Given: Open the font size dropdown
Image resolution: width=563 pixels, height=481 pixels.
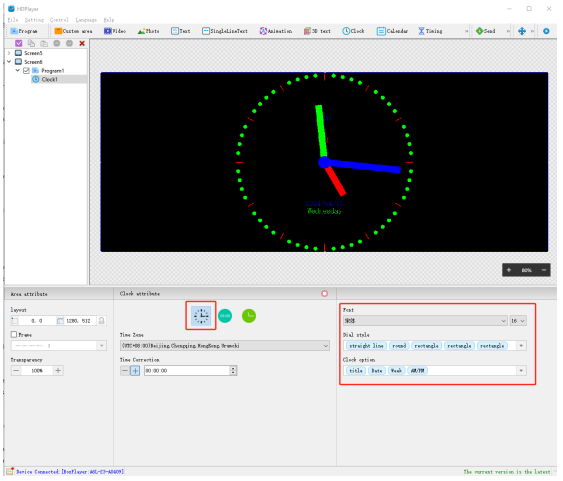Looking at the screenshot, I should [x=518, y=321].
